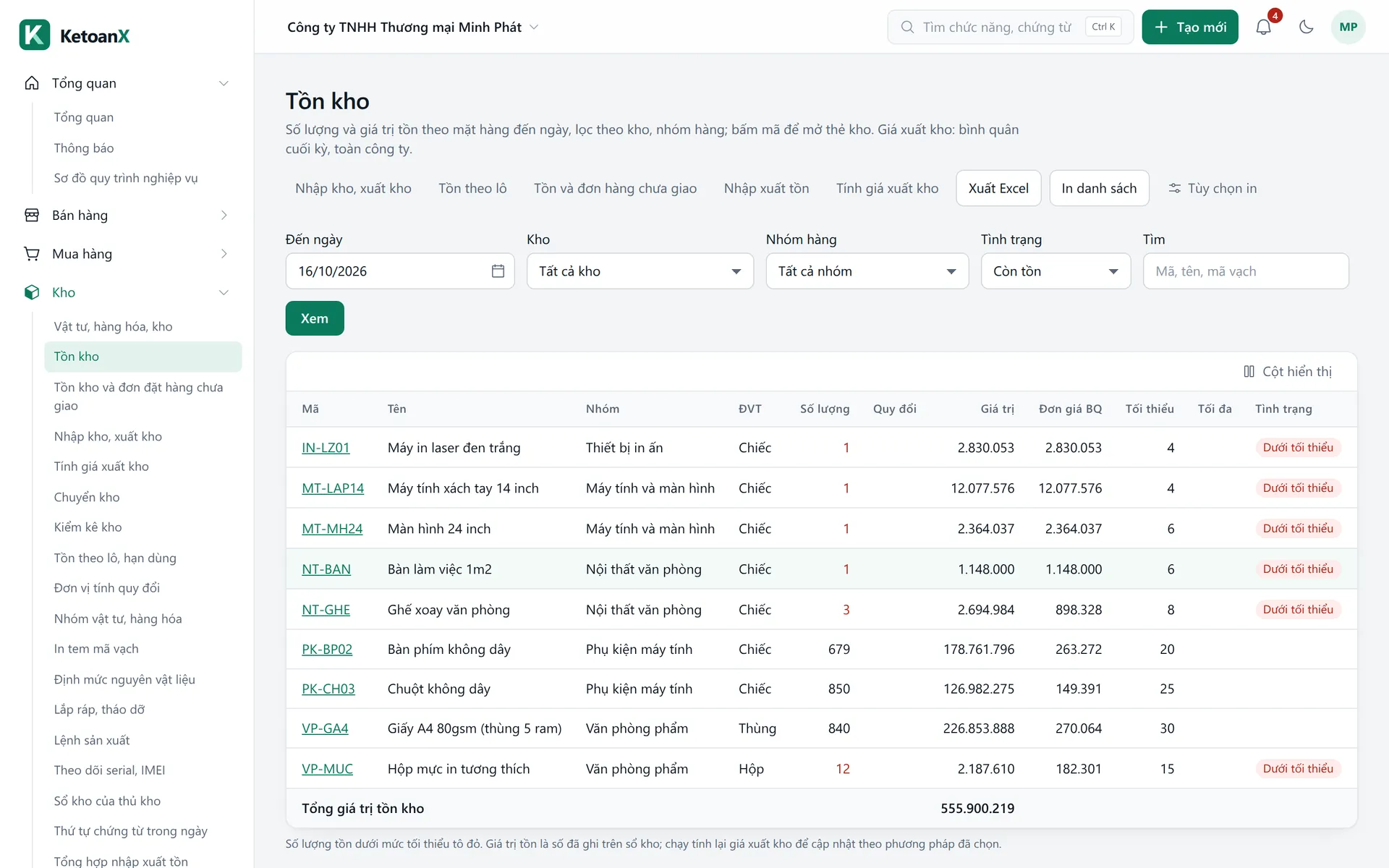Click the Cột hiển thị columns icon
The image size is (1389, 868).
[x=1249, y=372]
